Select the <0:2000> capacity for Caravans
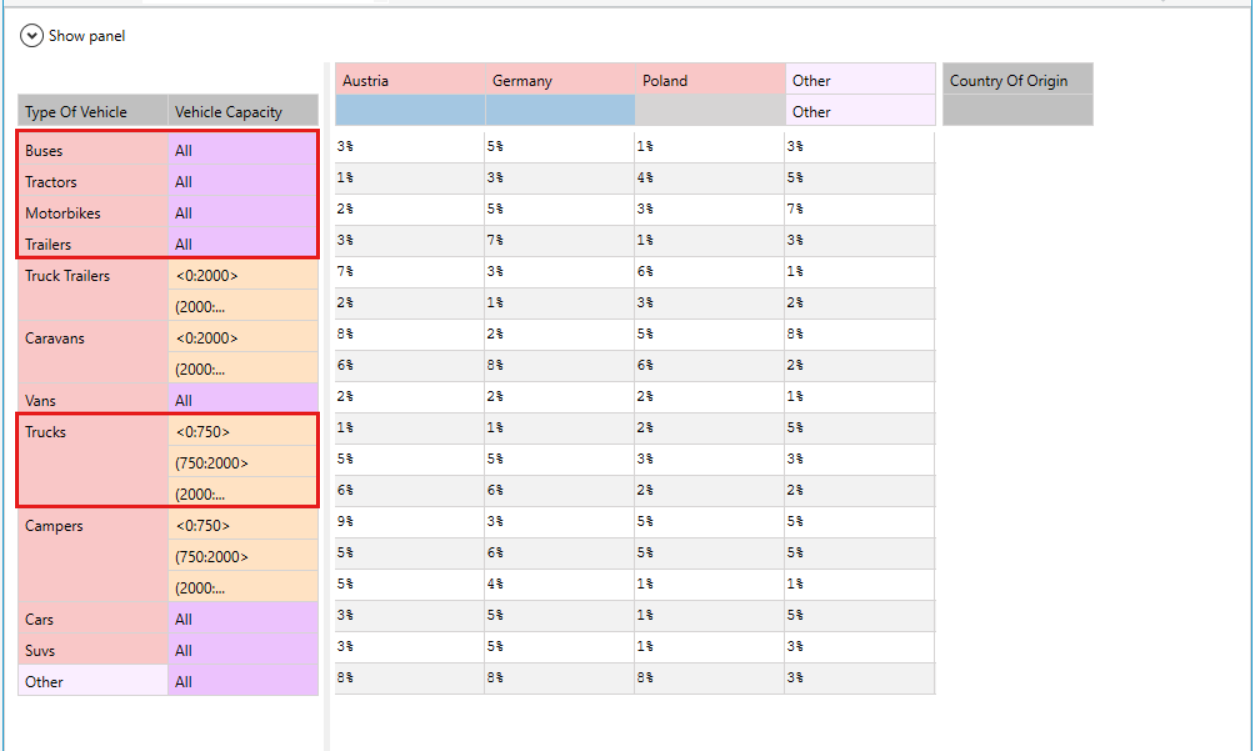The height and width of the screenshot is (751, 1253). (243, 338)
